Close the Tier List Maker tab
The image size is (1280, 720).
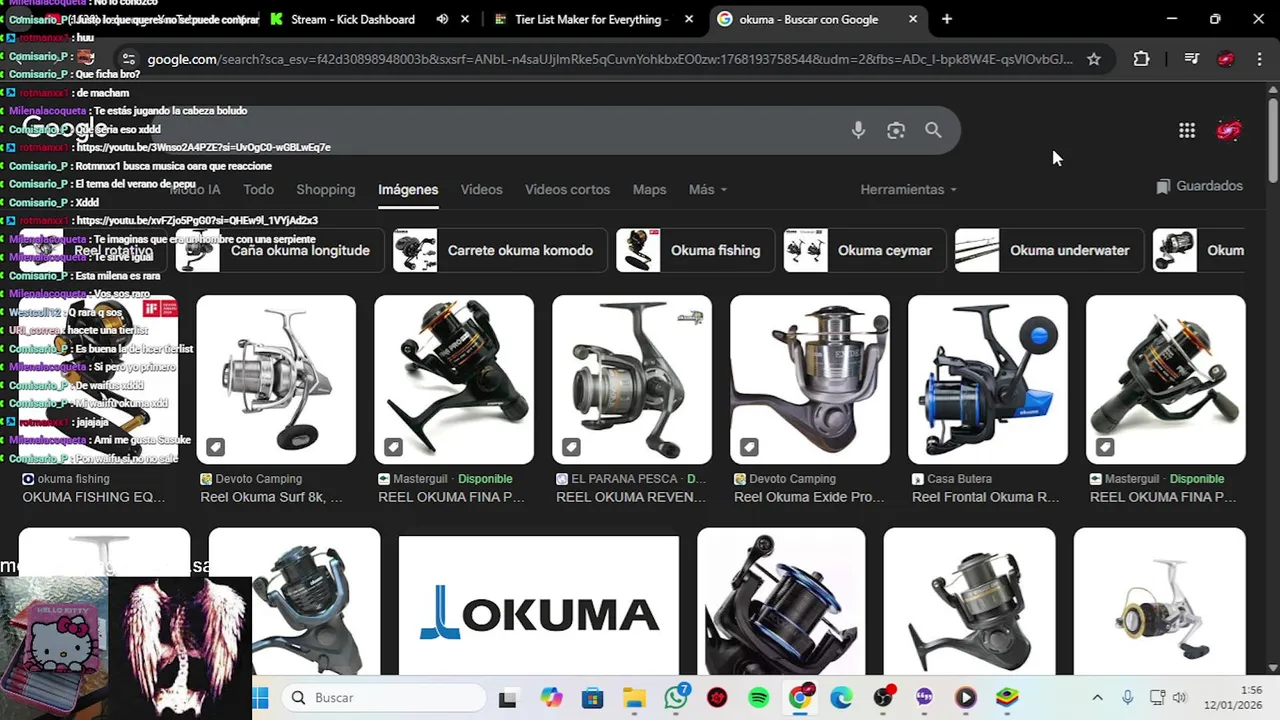point(689,19)
